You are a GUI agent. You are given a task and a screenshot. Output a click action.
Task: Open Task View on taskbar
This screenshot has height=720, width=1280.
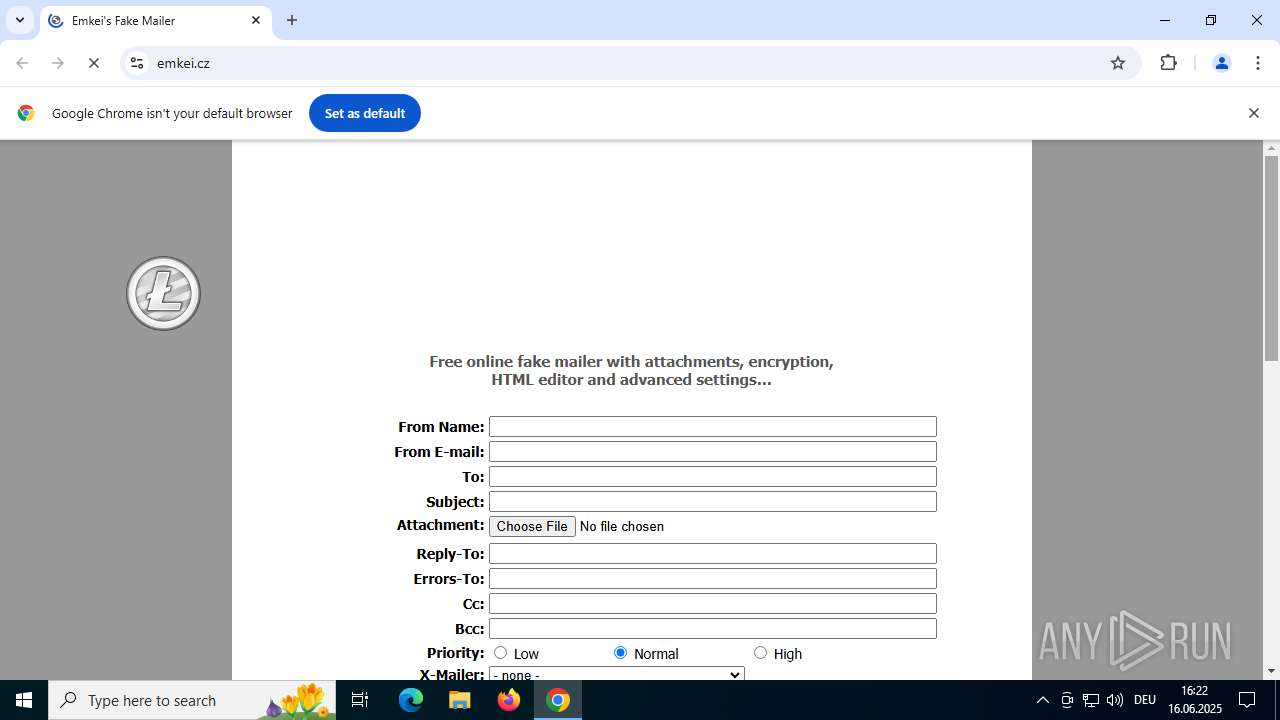[x=361, y=700]
